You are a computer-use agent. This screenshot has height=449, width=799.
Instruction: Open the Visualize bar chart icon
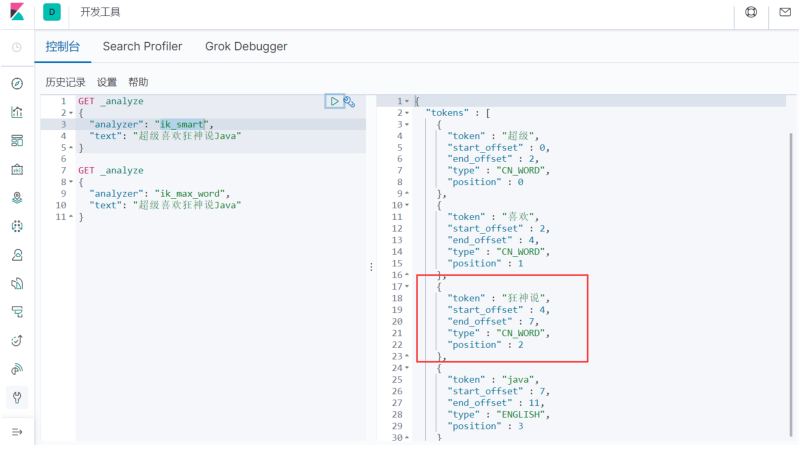17,112
